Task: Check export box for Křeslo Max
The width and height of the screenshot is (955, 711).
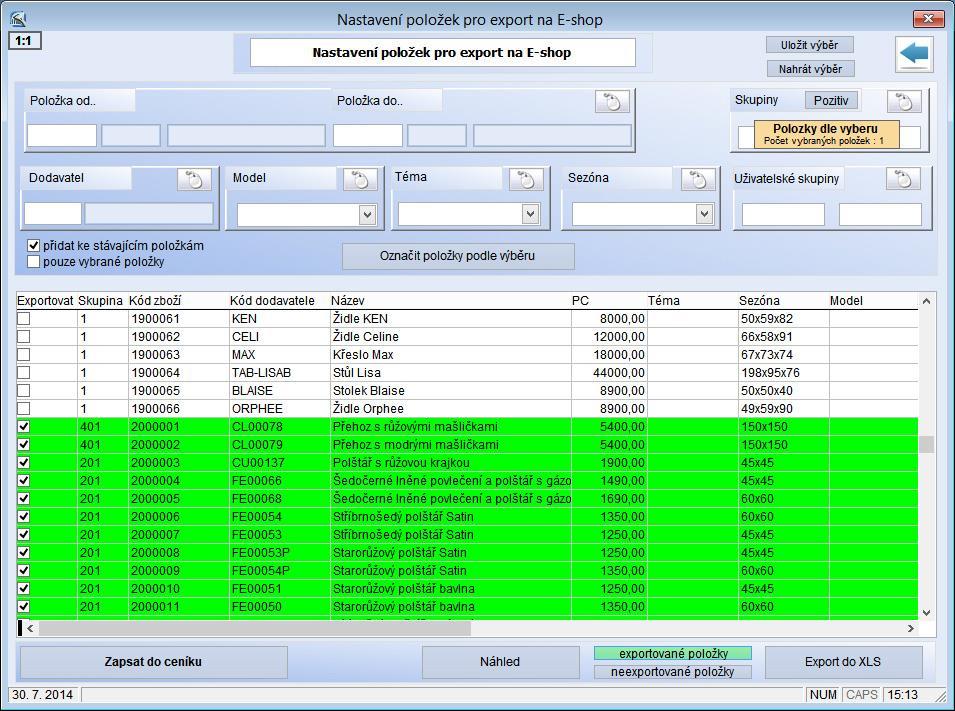Action: 24,355
